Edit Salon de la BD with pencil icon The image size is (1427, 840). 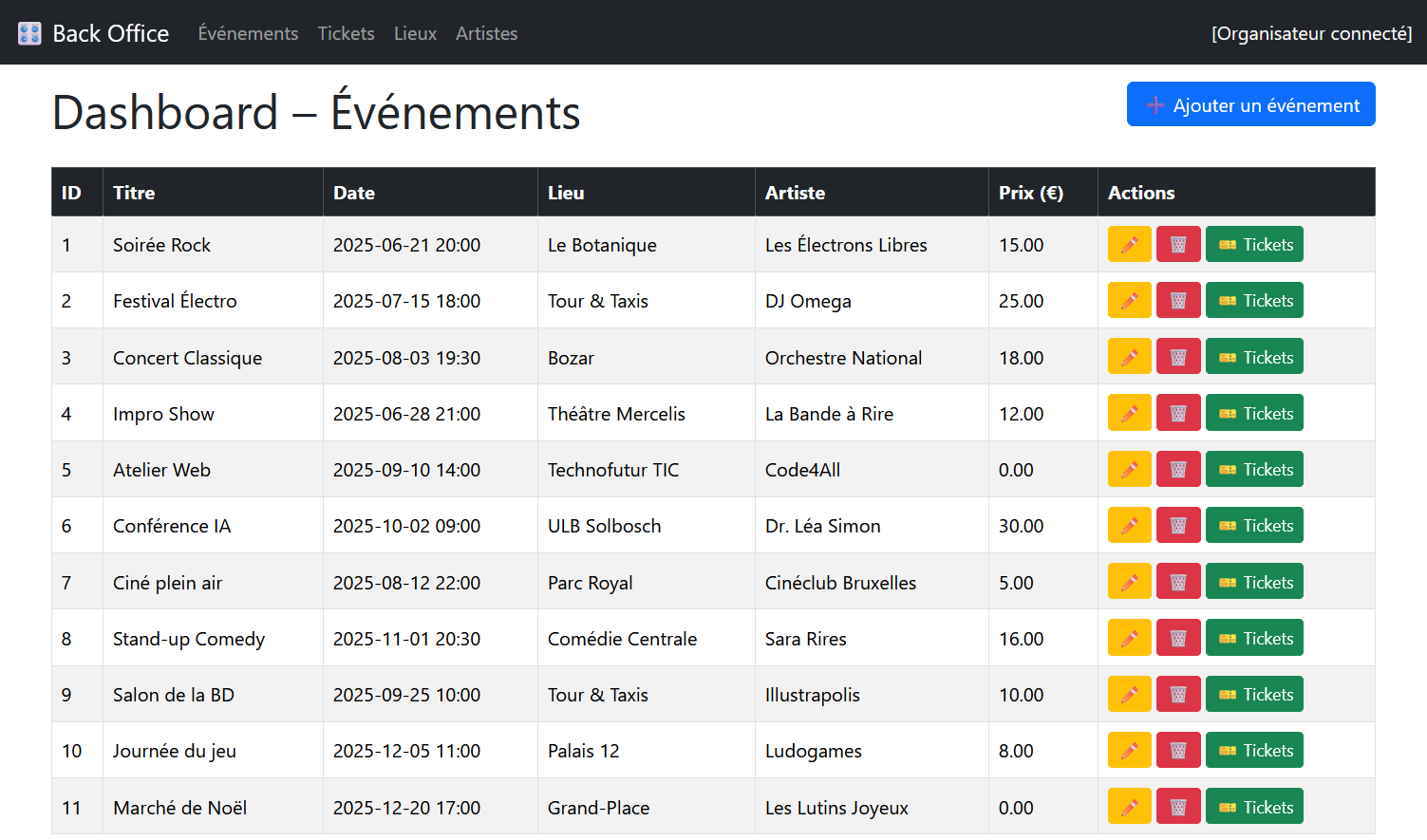coord(1129,694)
